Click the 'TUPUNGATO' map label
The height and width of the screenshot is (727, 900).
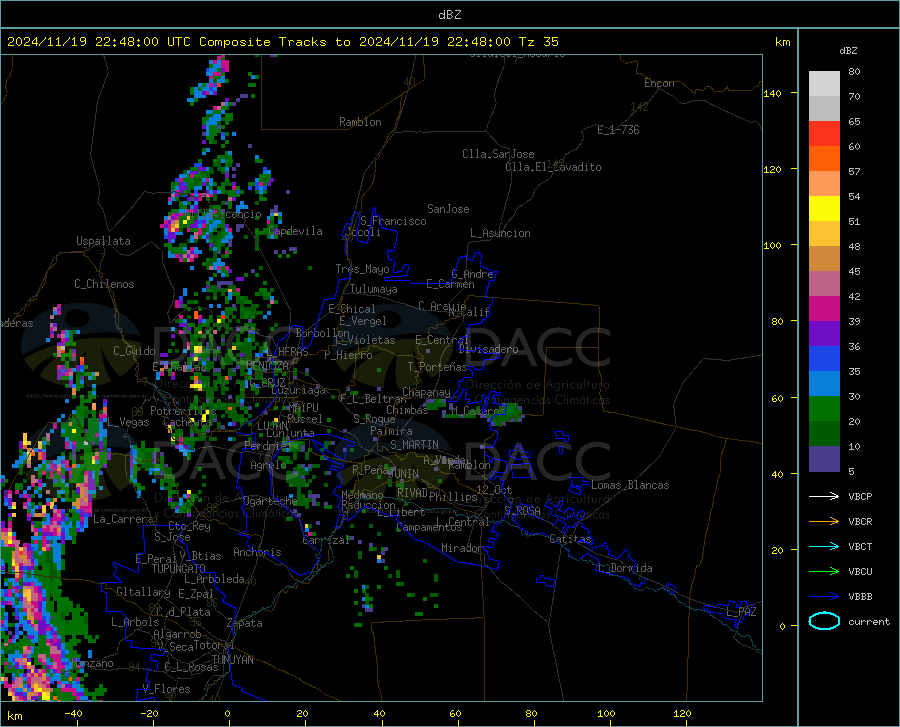tap(179, 569)
